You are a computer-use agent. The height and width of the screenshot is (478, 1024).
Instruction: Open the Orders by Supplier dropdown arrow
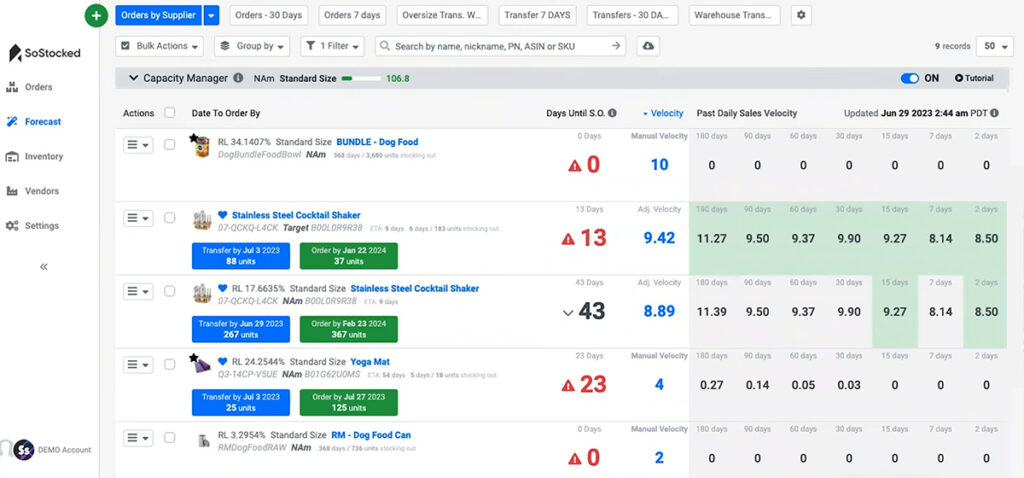[x=211, y=15]
